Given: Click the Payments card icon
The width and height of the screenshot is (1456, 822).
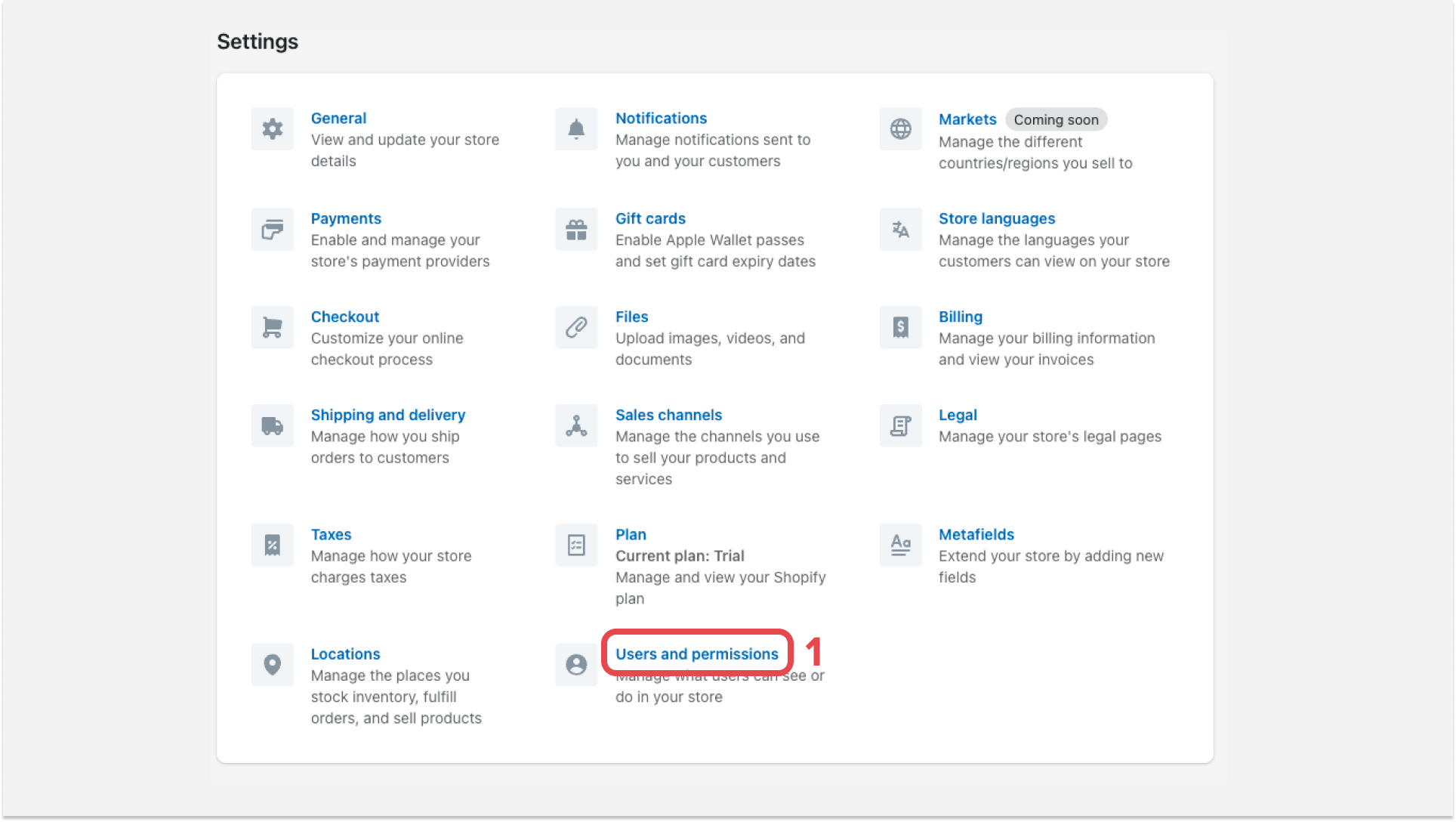Looking at the screenshot, I should [x=272, y=229].
